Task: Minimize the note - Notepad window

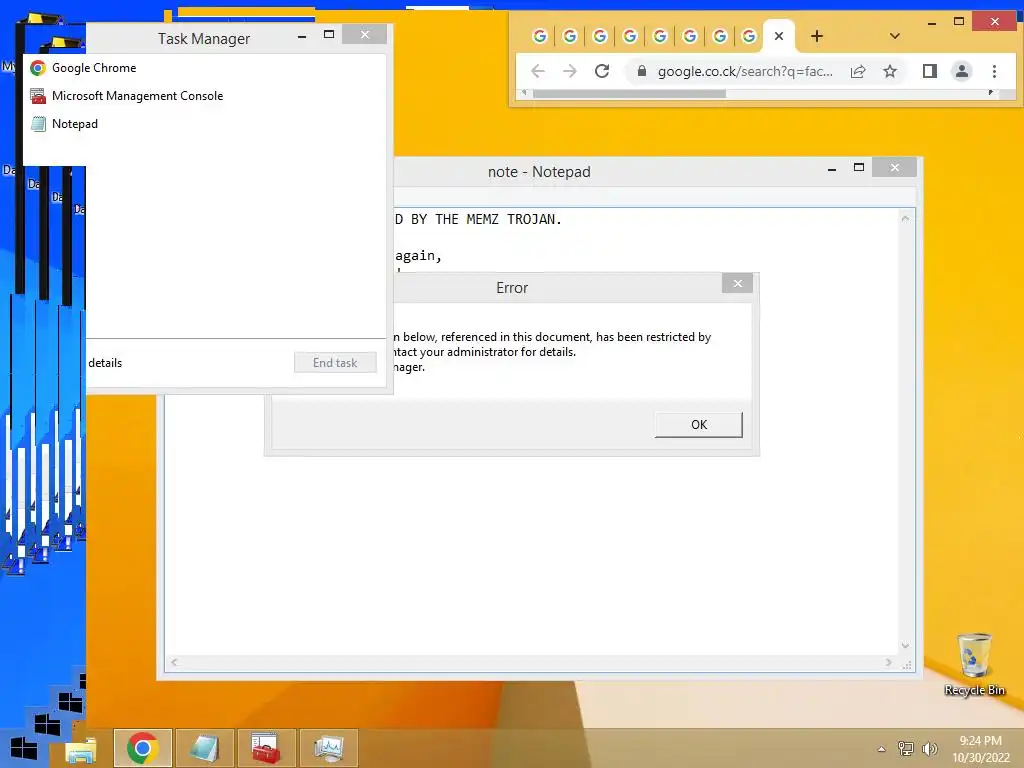Action: [x=831, y=170]
